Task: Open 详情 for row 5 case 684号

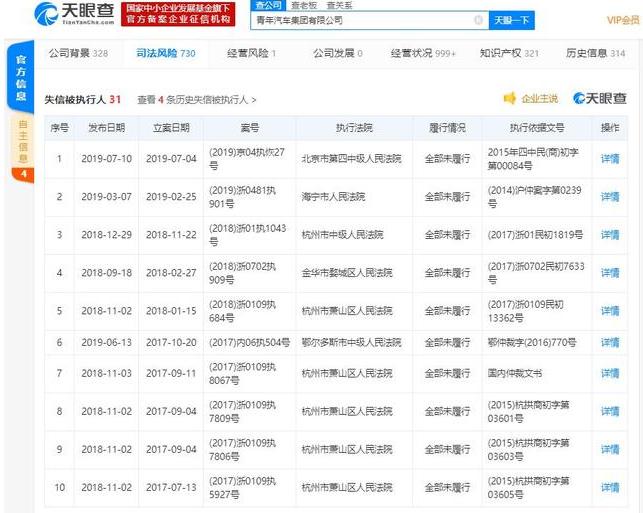Action: click(x=610, y=311)
